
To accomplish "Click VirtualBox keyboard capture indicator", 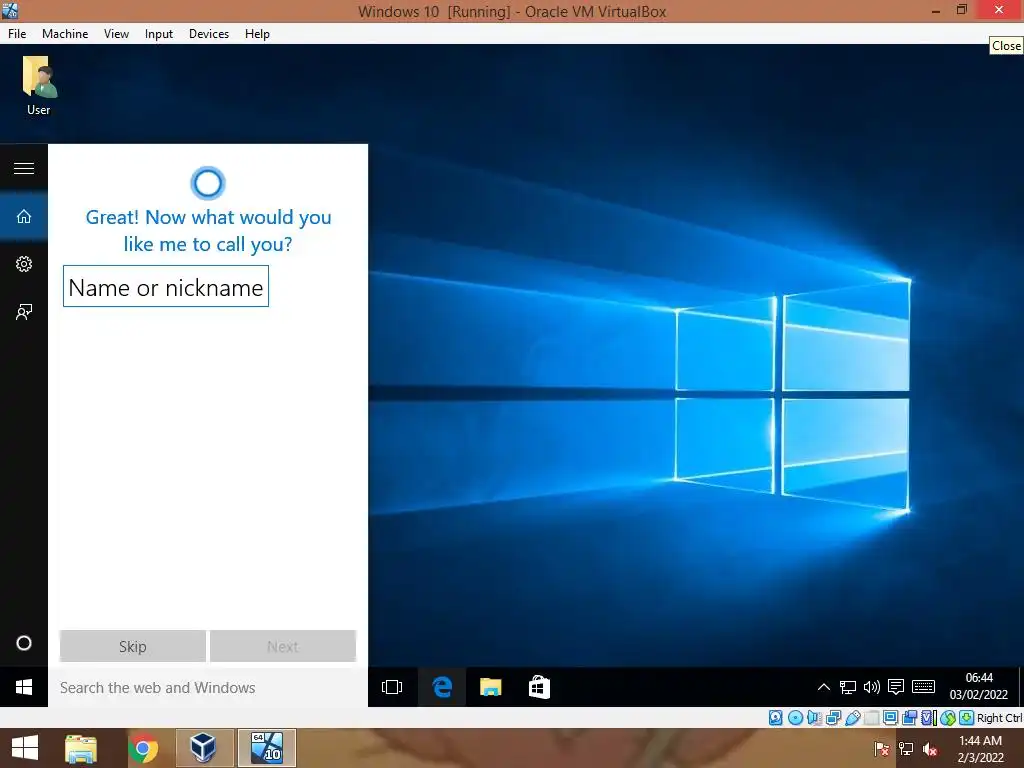I will click(x=967, y=718).
